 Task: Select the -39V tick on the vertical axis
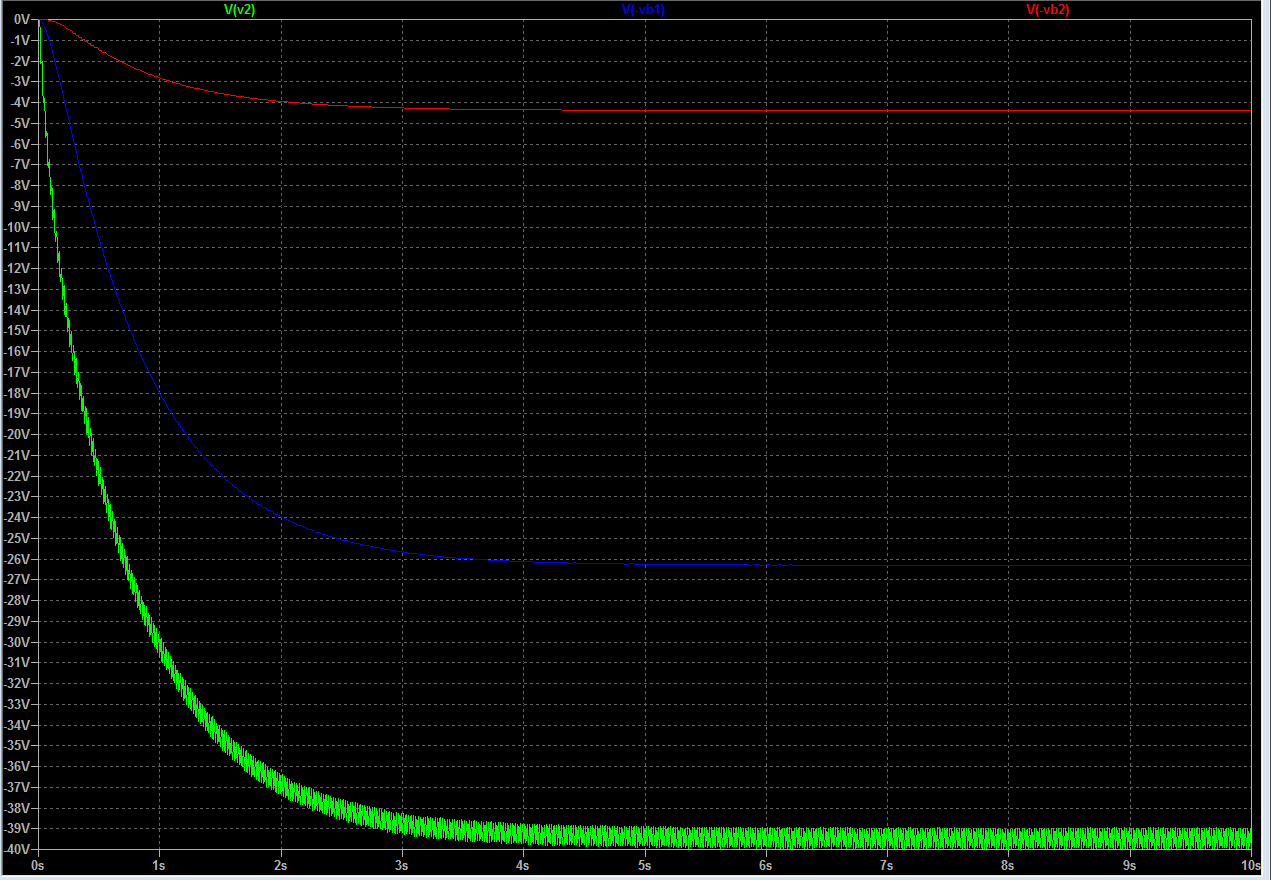16,828
